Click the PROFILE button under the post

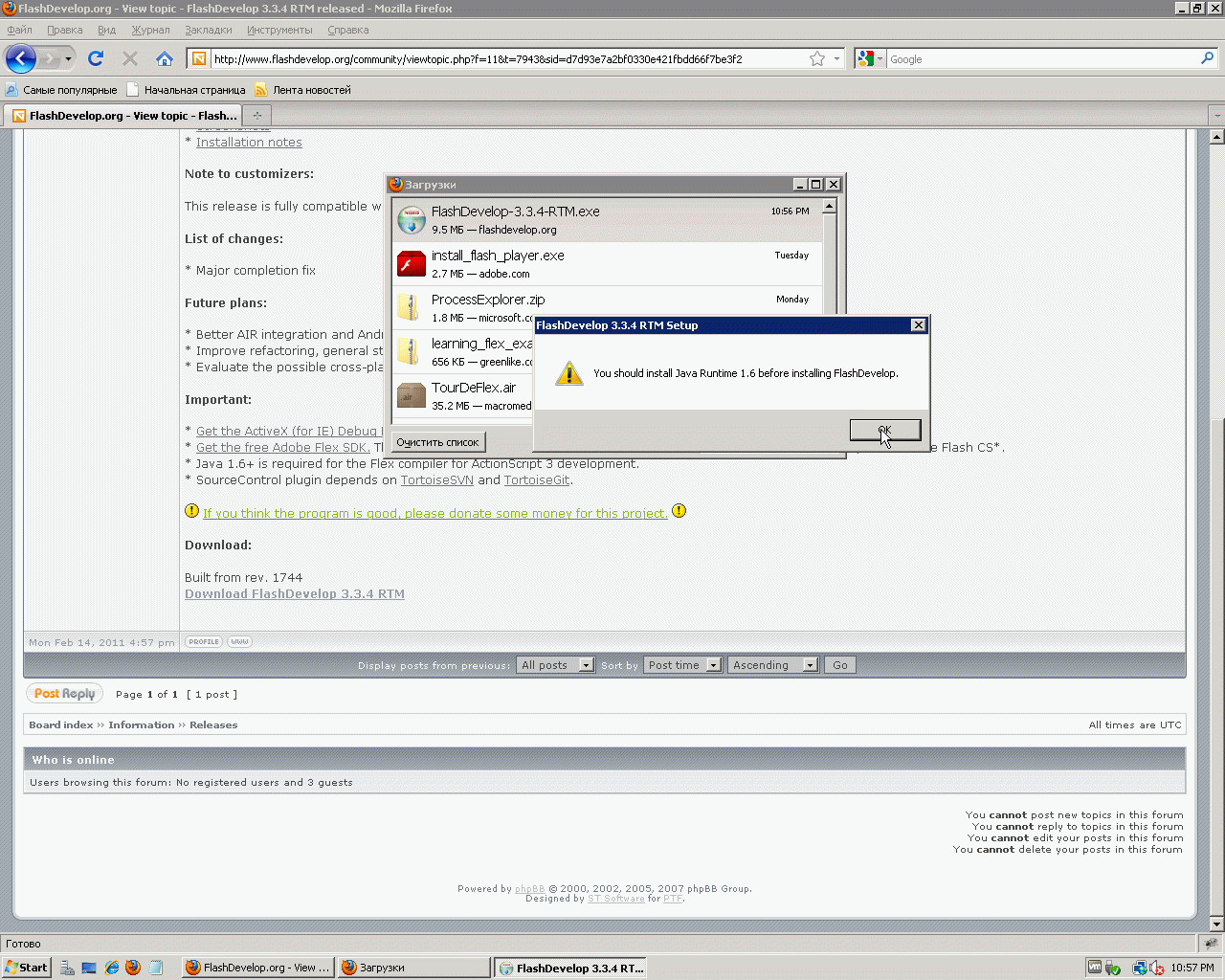point(204,642)
